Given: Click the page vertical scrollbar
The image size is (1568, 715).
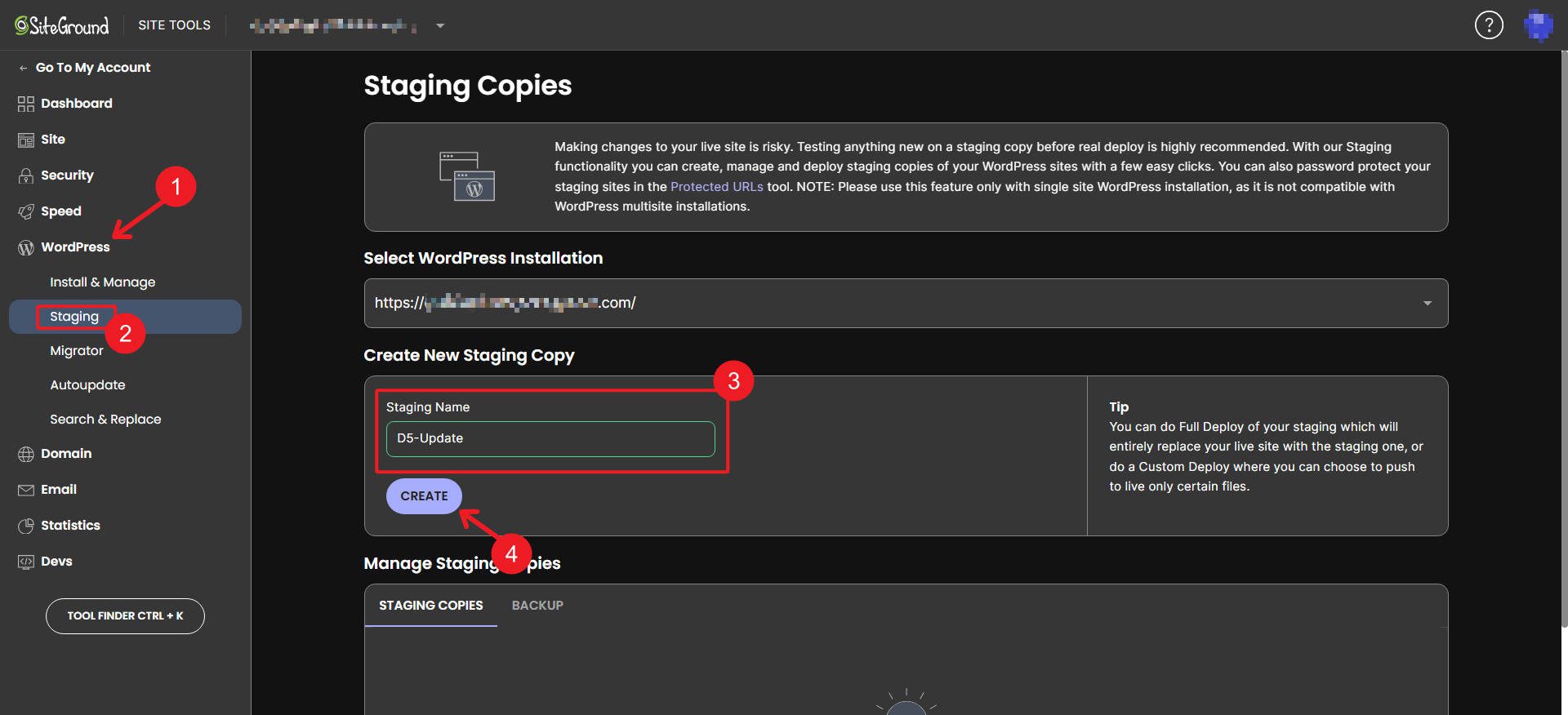Looking at the screenshot, I should tap(1563, 339).
